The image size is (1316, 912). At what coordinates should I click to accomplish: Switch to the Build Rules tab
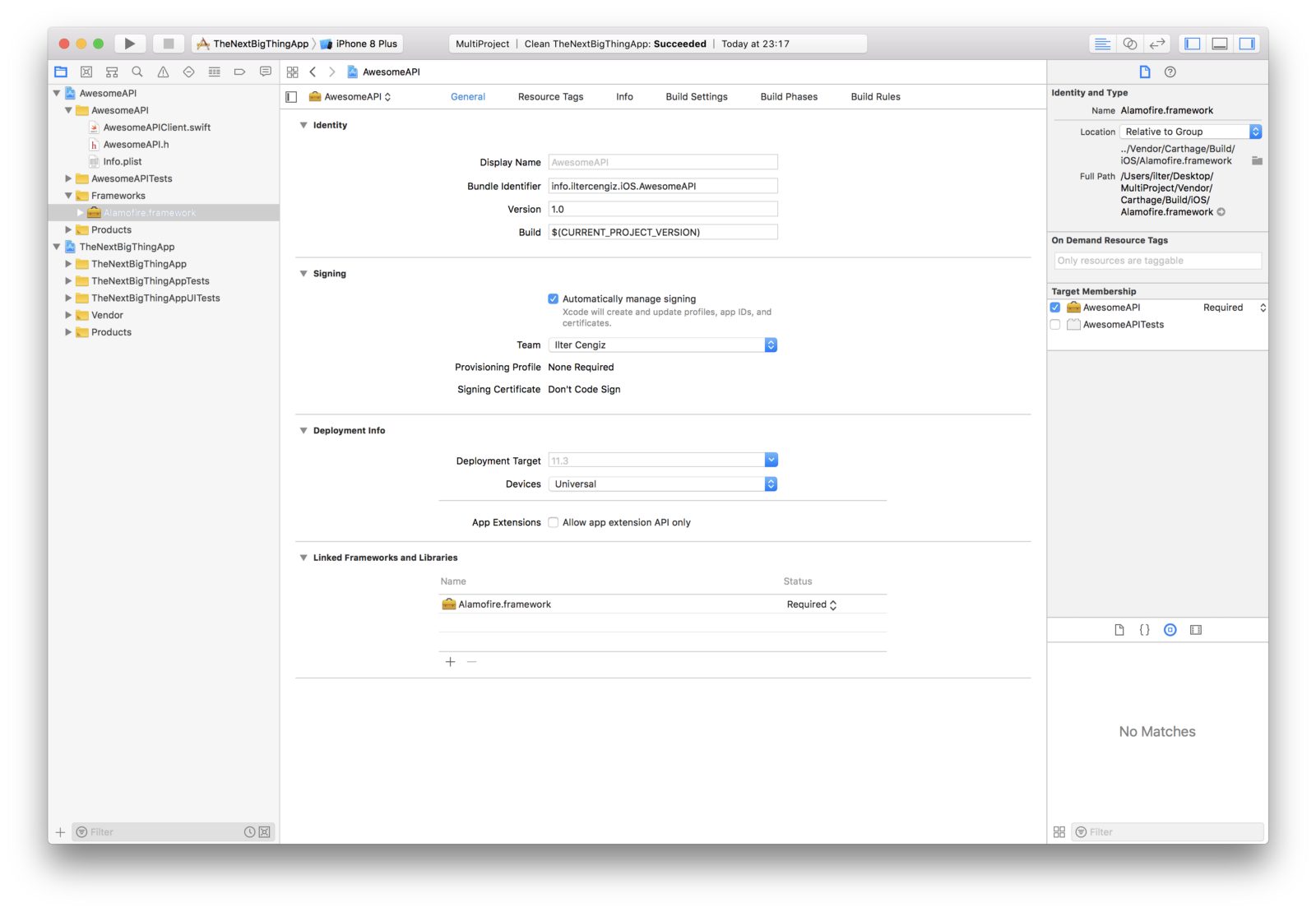tap(875, 97)
